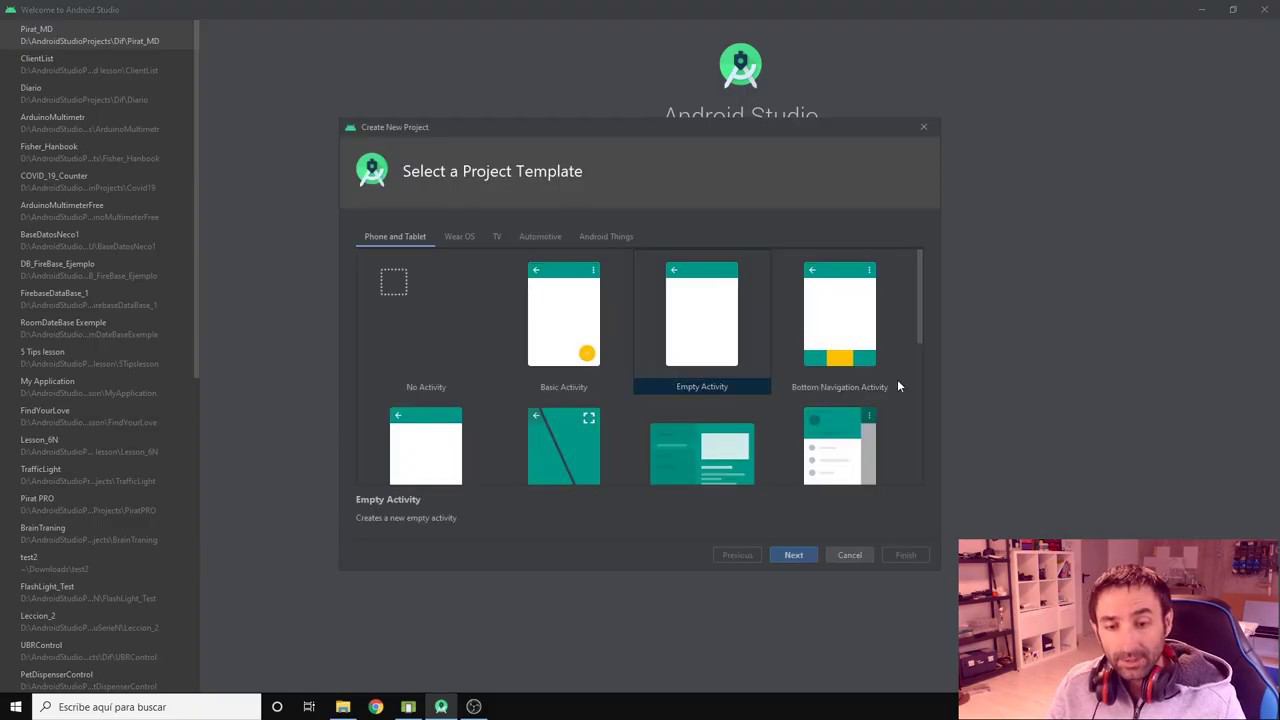Open the Windows Start menu
The image size is (1280, 720).
click(x=15, y=707)
